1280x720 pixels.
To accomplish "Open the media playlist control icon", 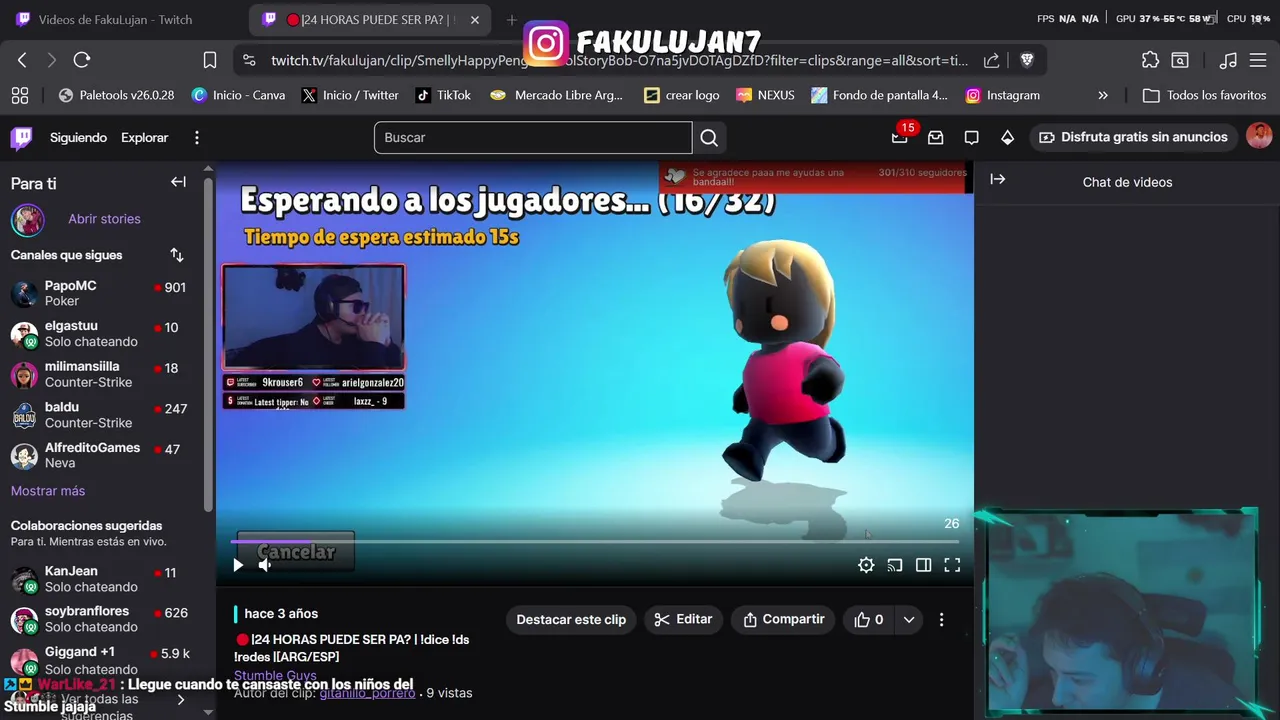I will (1228, 60).
